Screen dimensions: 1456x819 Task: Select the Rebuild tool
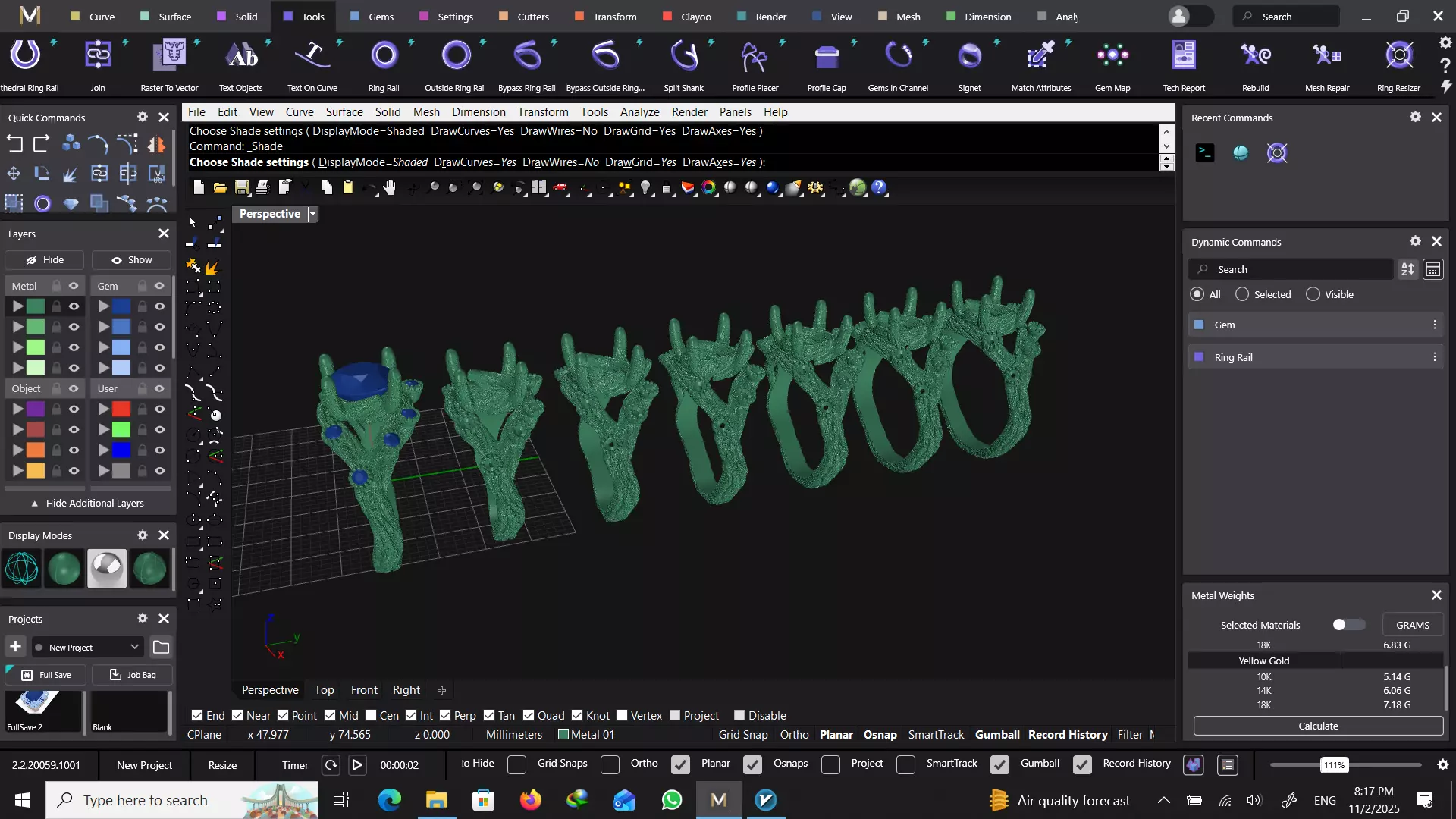tap(1256, 64)
